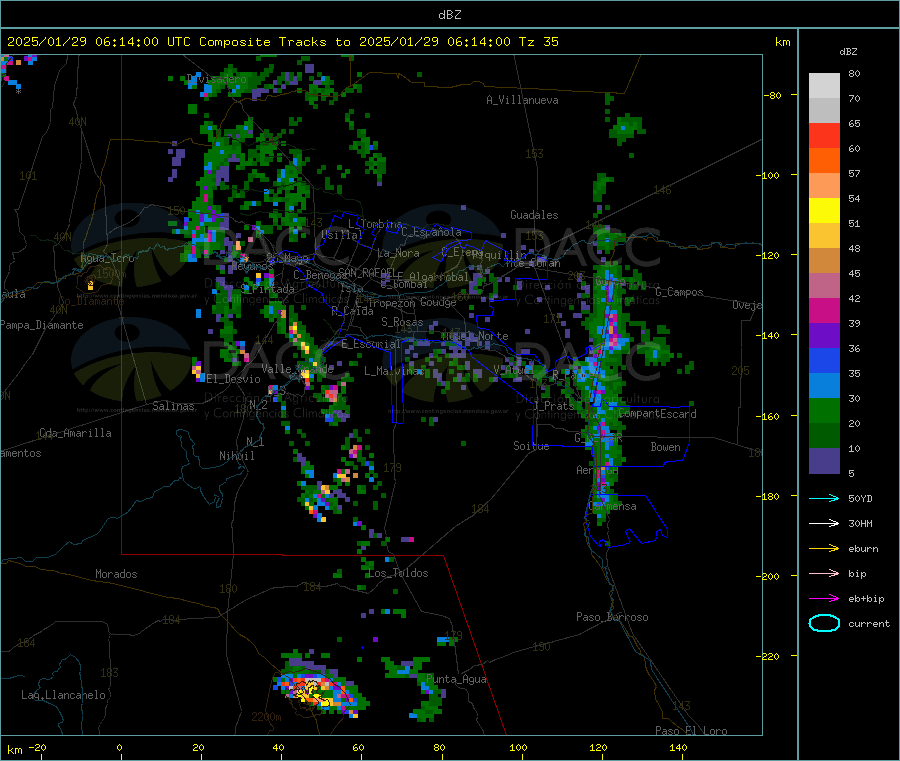The image size is (900, 761).
Task: Click the 54 dBZ yellow color swatch
Action: coord(824,211)
